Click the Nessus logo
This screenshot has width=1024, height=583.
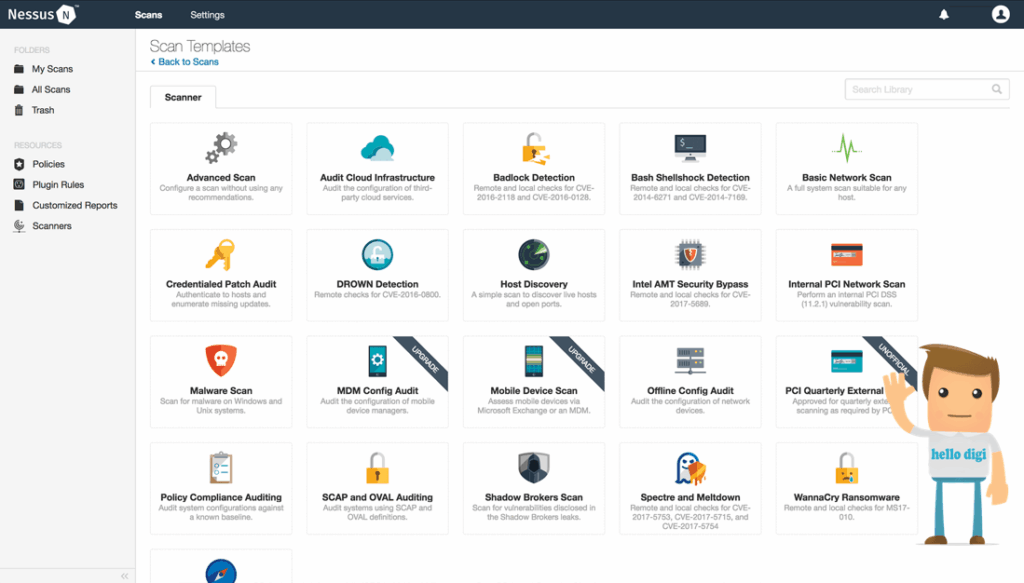(x=43, y=14)
